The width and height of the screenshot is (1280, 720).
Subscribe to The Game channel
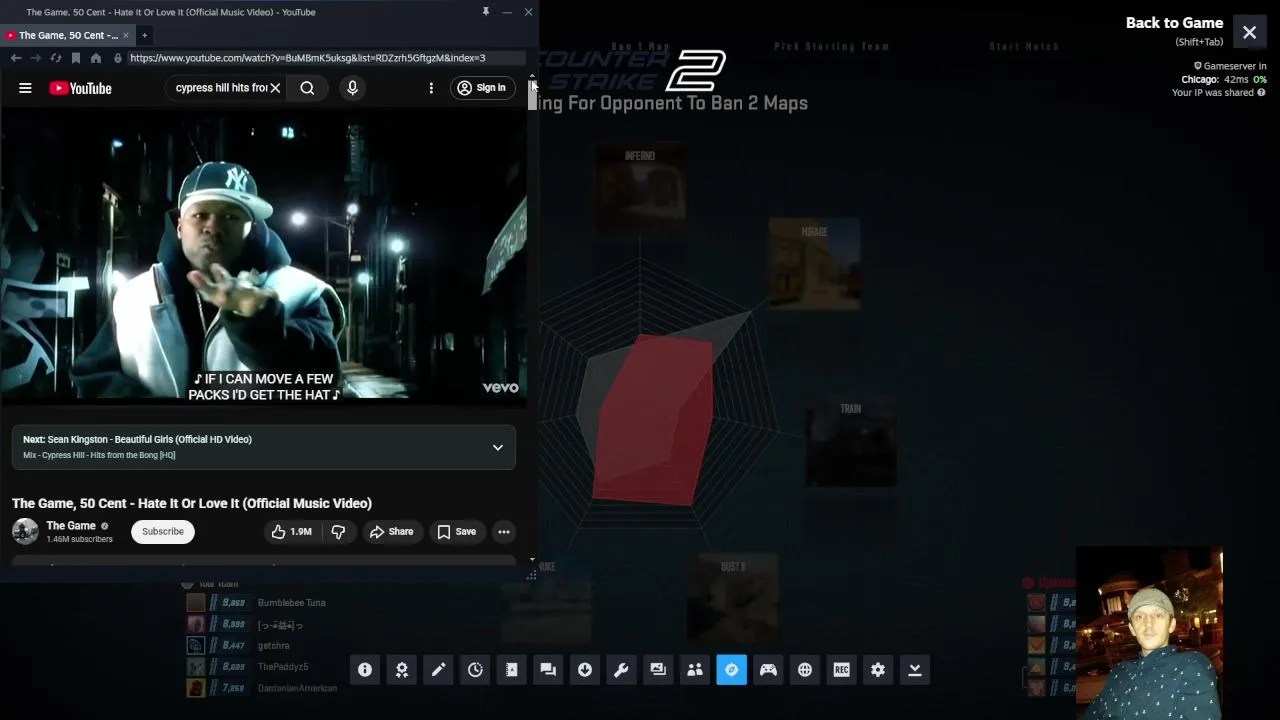(x=162, y=532)
